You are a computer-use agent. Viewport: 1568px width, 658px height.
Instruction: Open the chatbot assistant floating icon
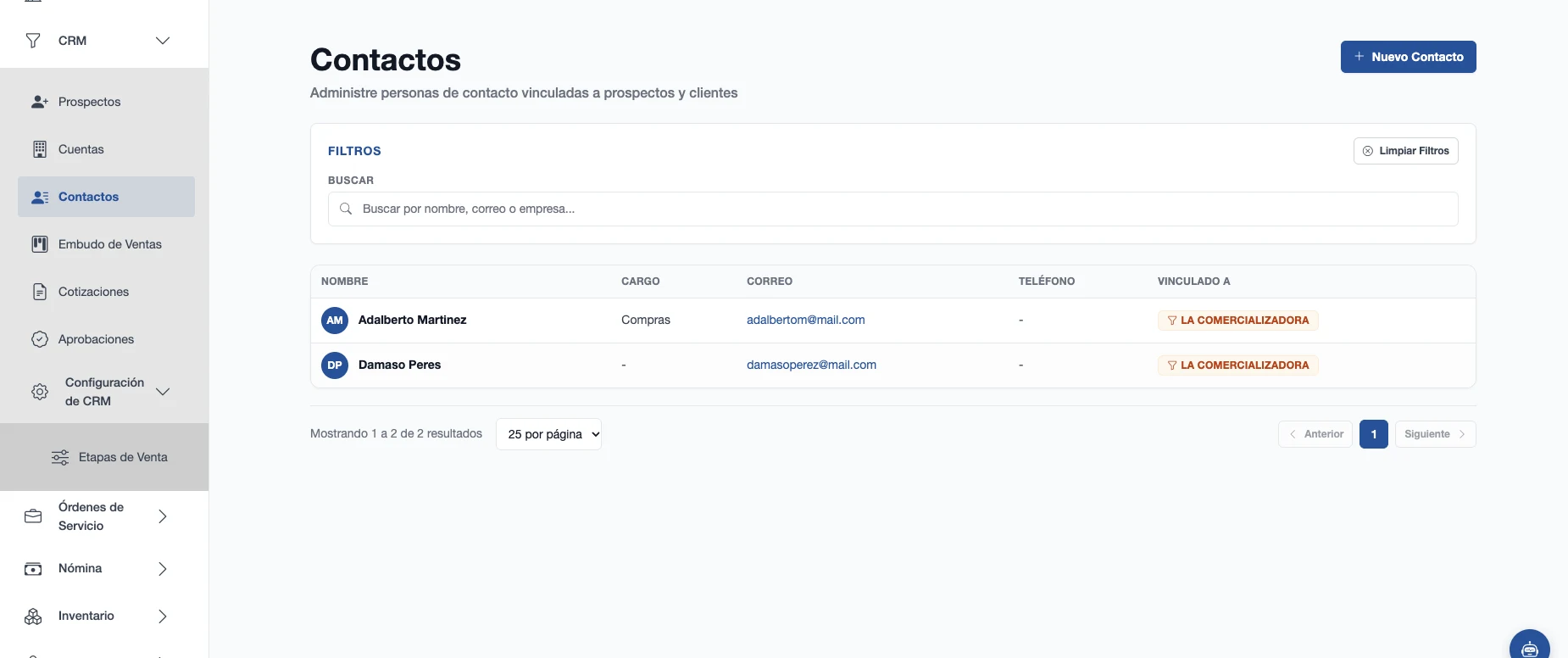click(1530, 649)
